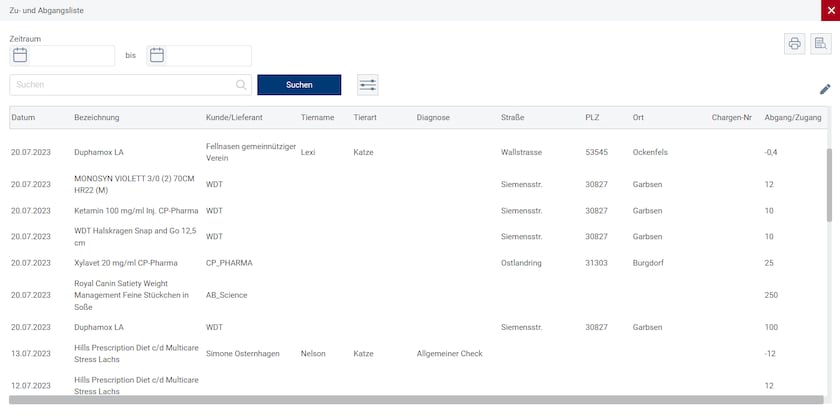Click the 13.07.2023 date cell

pyautogui.click(x=31, y=354)
